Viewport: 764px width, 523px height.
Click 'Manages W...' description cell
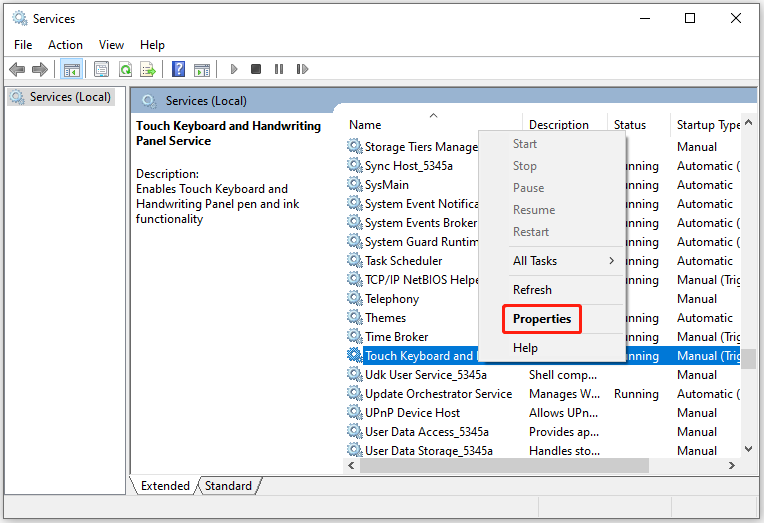[x=564, y=393]
